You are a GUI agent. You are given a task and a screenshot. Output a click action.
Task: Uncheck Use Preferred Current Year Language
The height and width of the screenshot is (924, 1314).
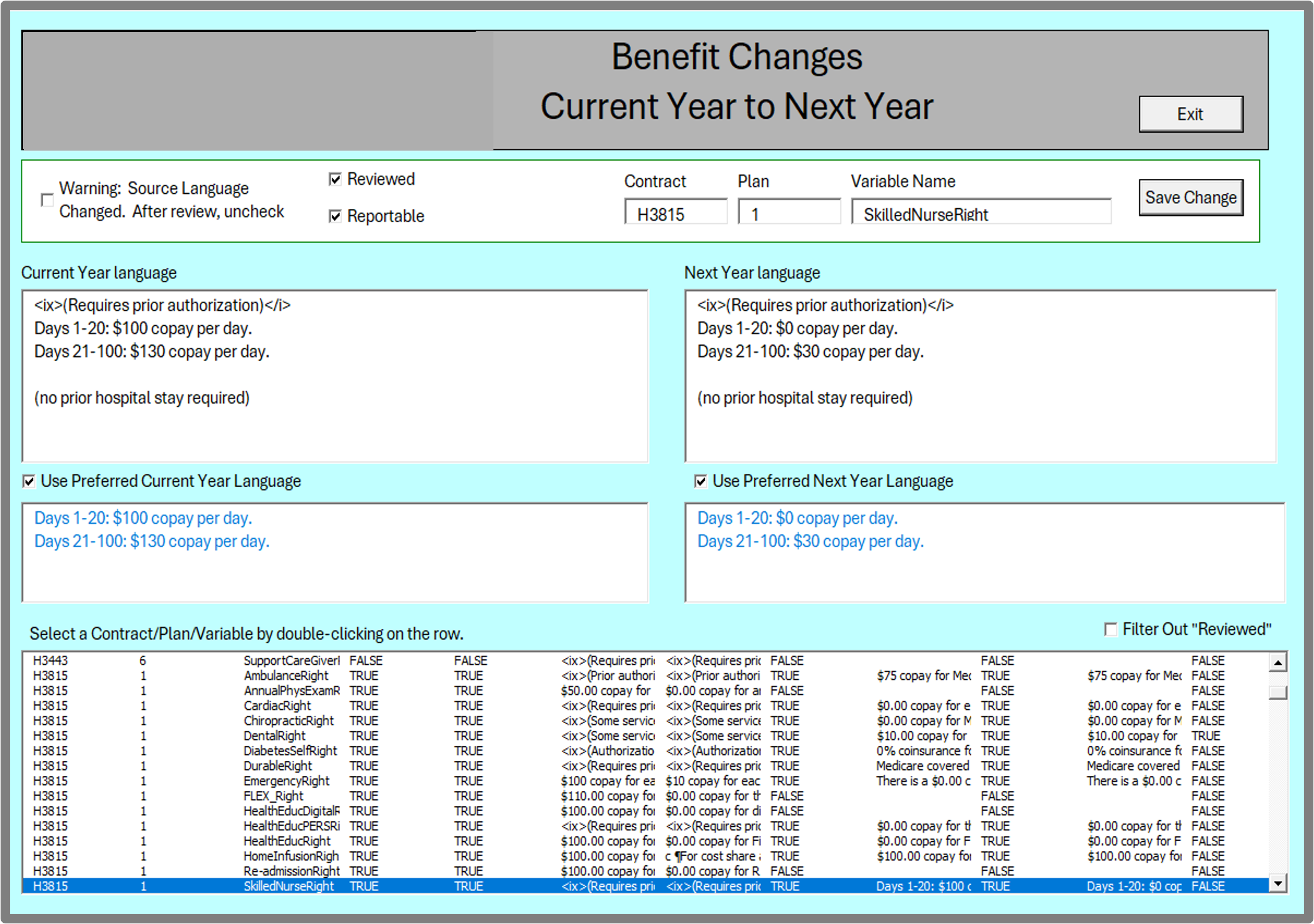[x=28, y=481]
